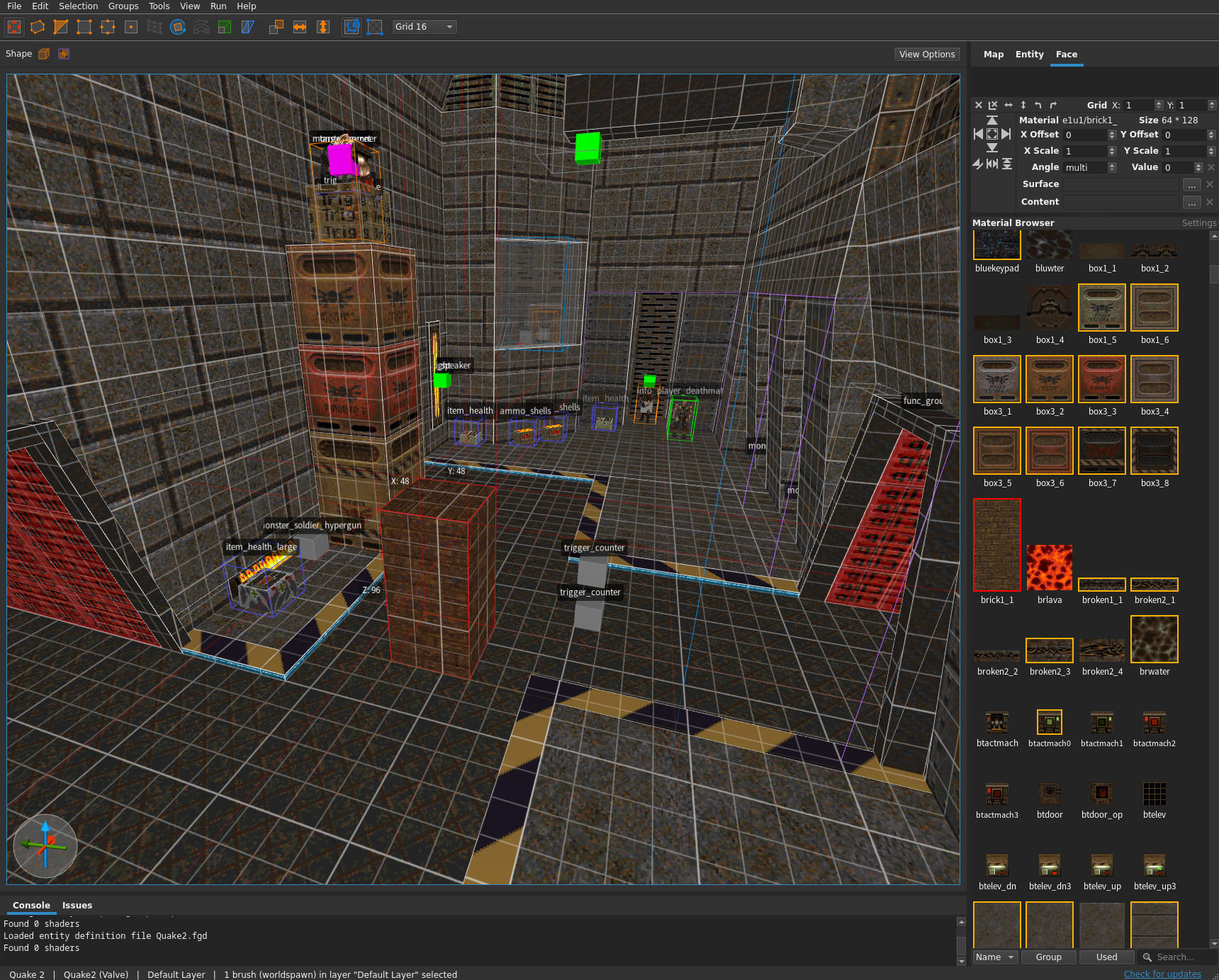This screenshot has height=980, width=1219.
Task: Click the Material Browser vertical scrollbar
Action: coord(1213,590)
